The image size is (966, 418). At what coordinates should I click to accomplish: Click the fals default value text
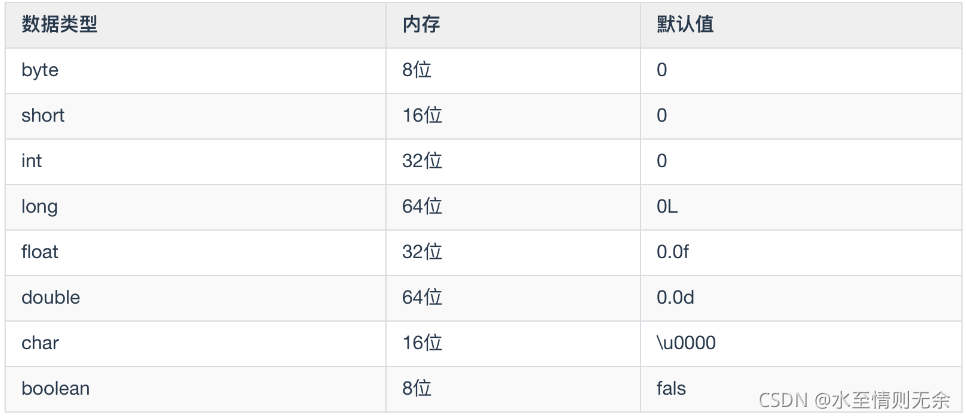click(x=672, y=388)
